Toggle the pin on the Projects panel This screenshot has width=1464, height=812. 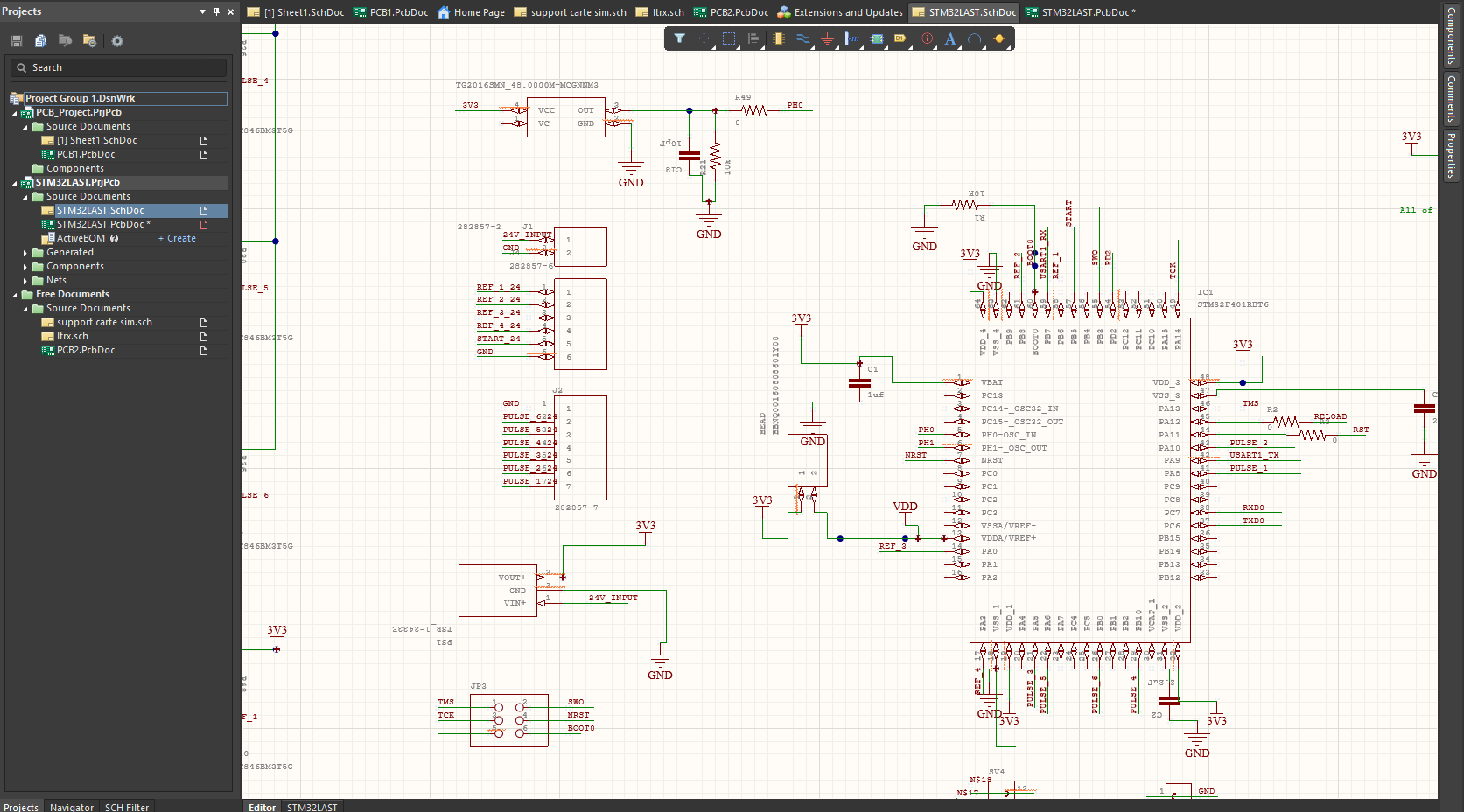click(214, 11)
